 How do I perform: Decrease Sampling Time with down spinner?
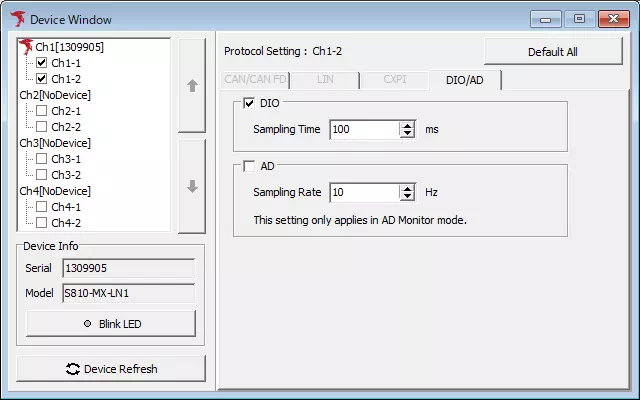407,134
